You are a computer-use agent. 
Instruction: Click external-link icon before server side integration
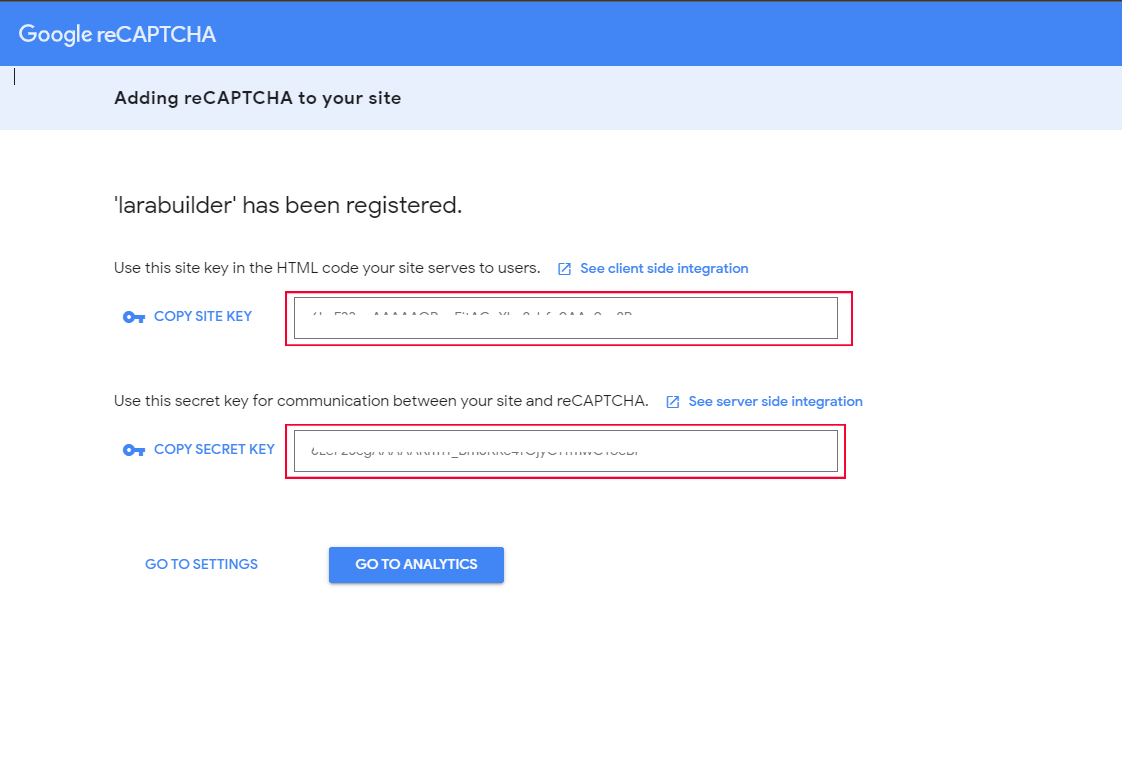[673, 402]
